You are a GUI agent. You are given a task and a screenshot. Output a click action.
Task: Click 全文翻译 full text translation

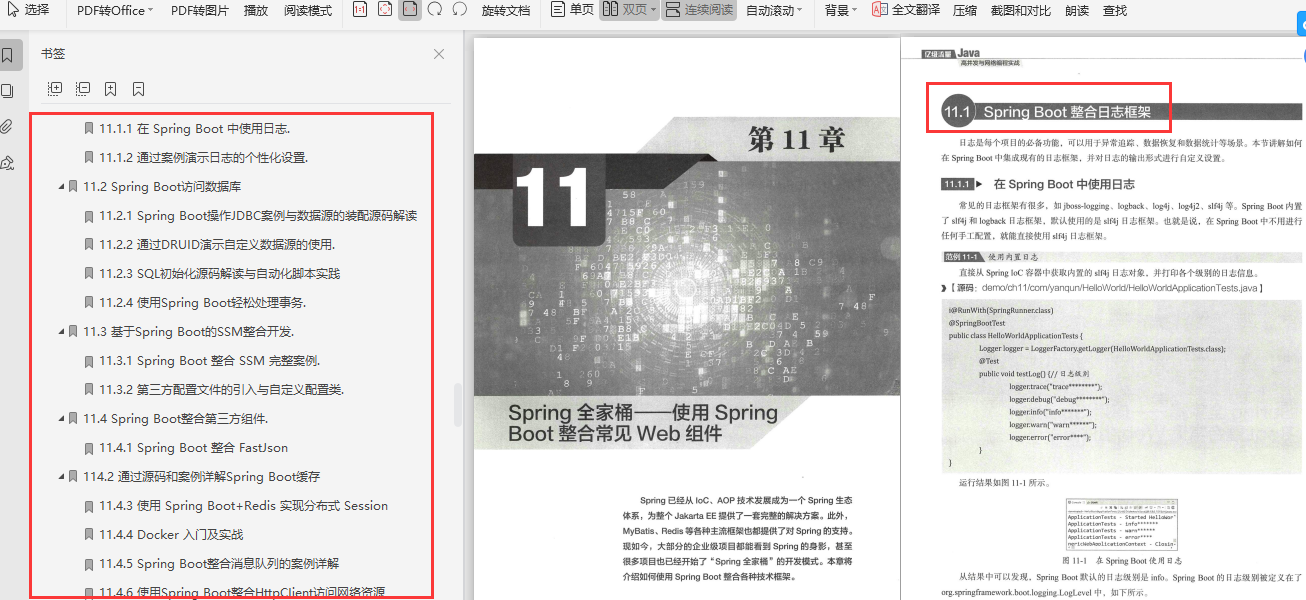click(906, 10)
